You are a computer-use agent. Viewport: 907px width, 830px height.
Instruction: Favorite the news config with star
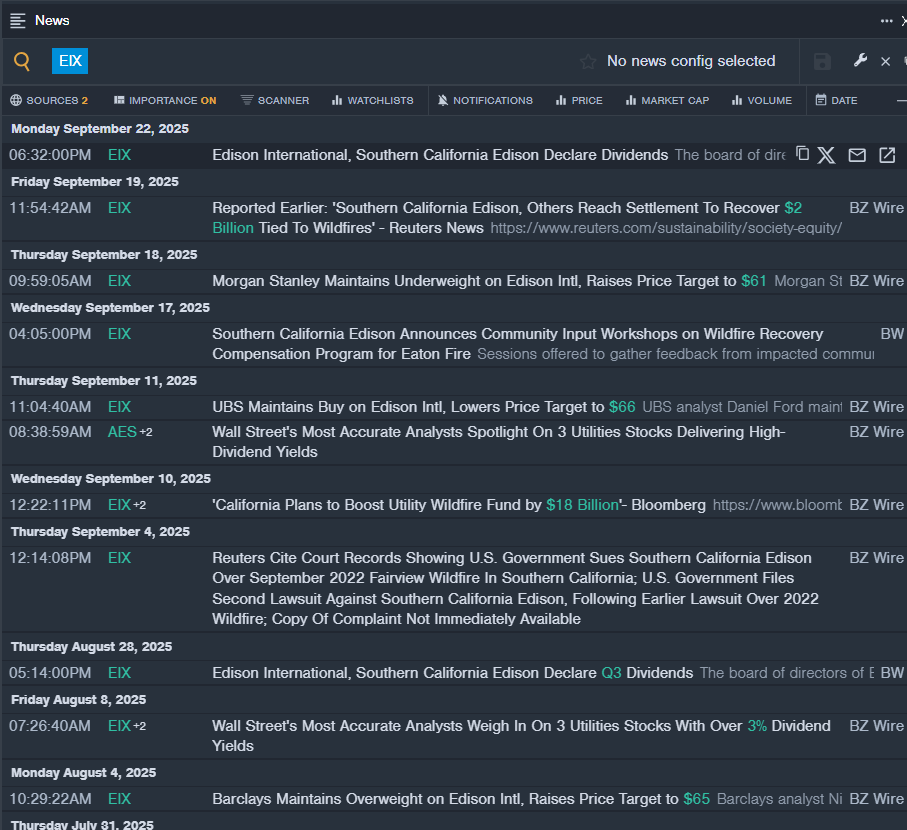click(x=588, y=62)
